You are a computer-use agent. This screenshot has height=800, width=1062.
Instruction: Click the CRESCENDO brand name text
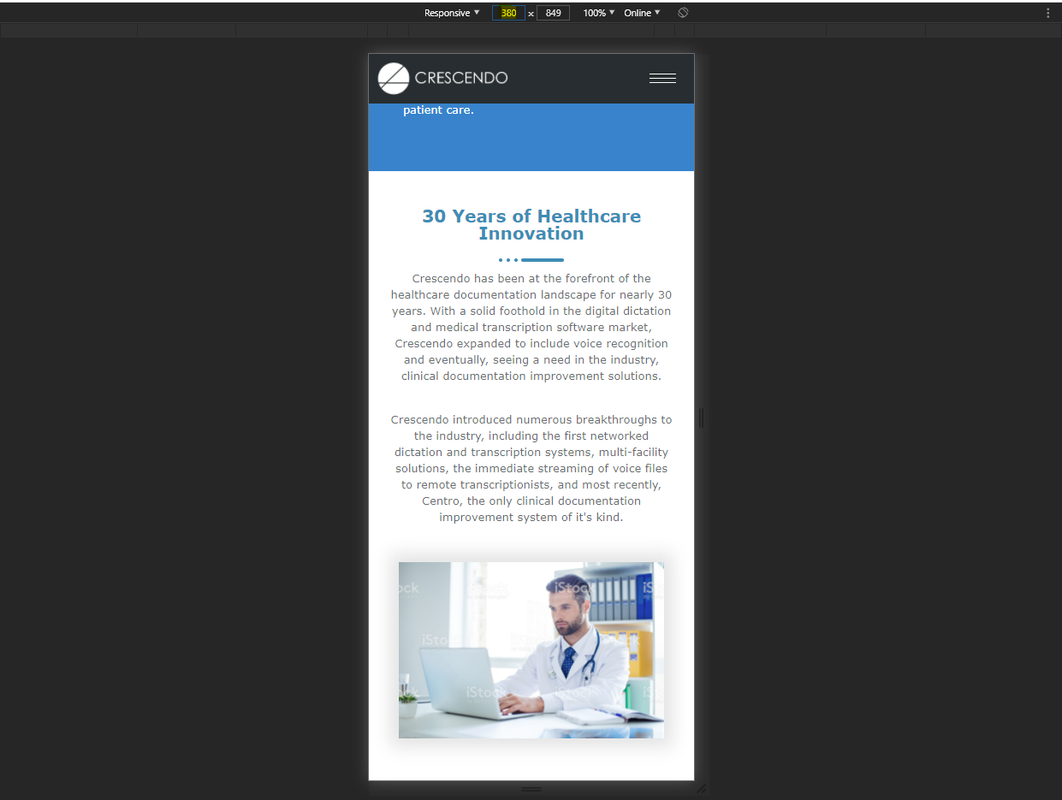461,78
